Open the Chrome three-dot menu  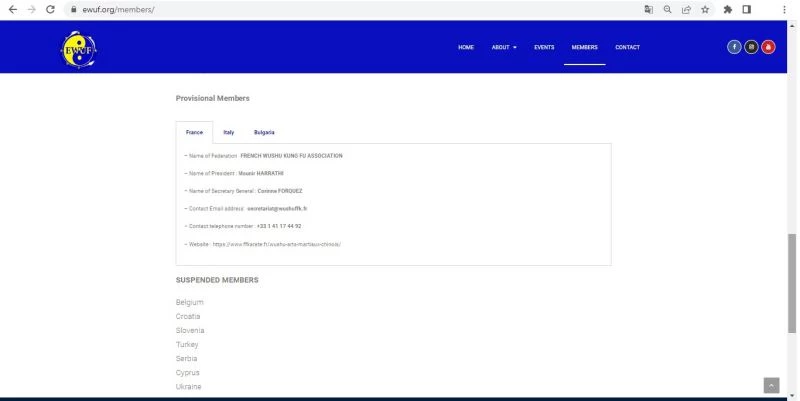784,9
